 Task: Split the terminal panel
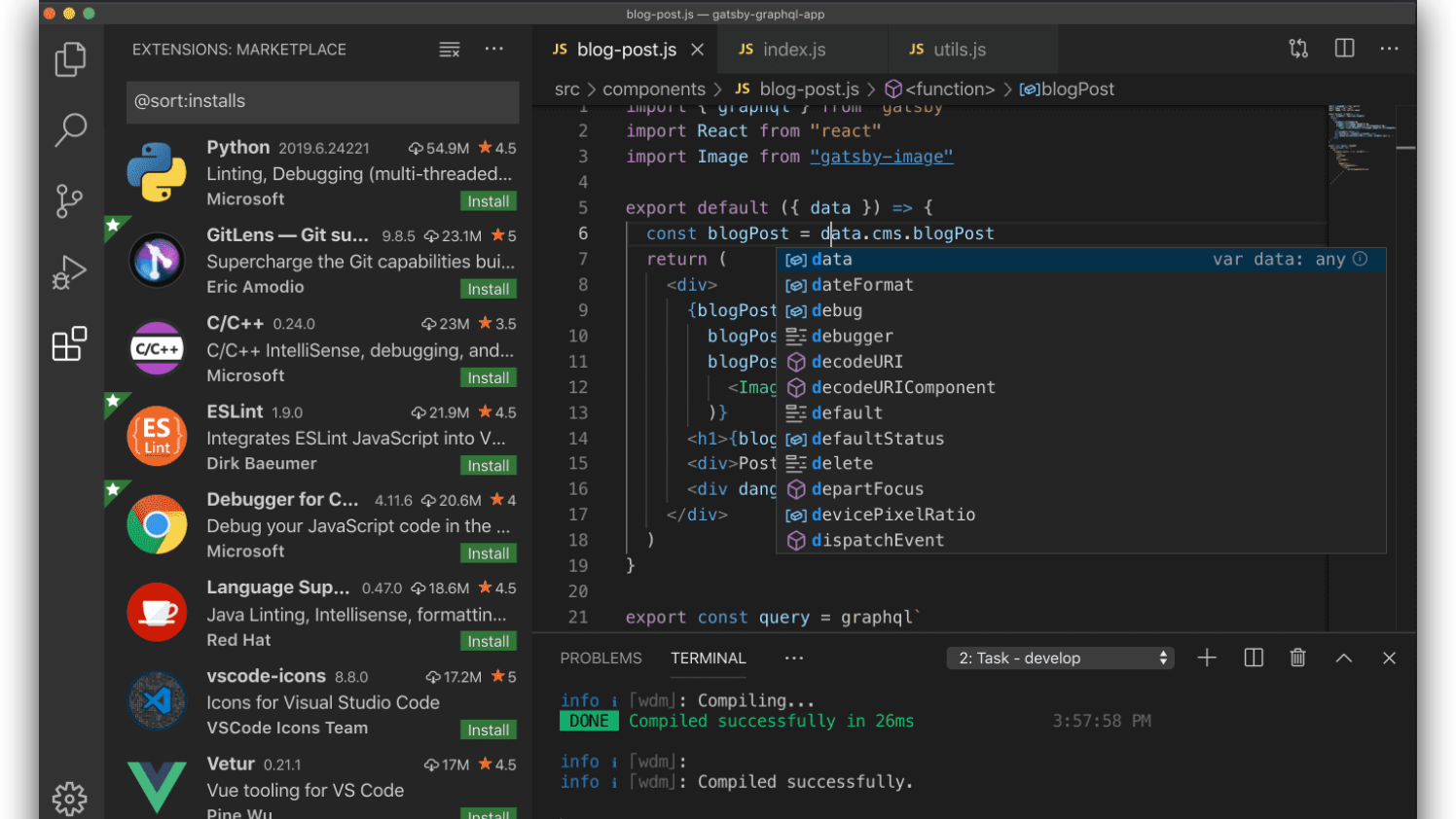pyautogui.click(x=1254, y=658)
